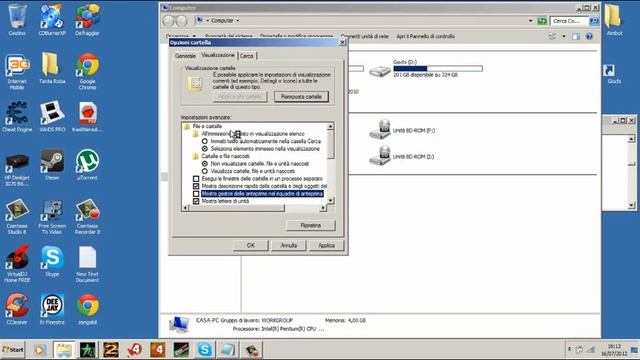Switch to the Generale tab
640x360 pixels.
[185, 56]
